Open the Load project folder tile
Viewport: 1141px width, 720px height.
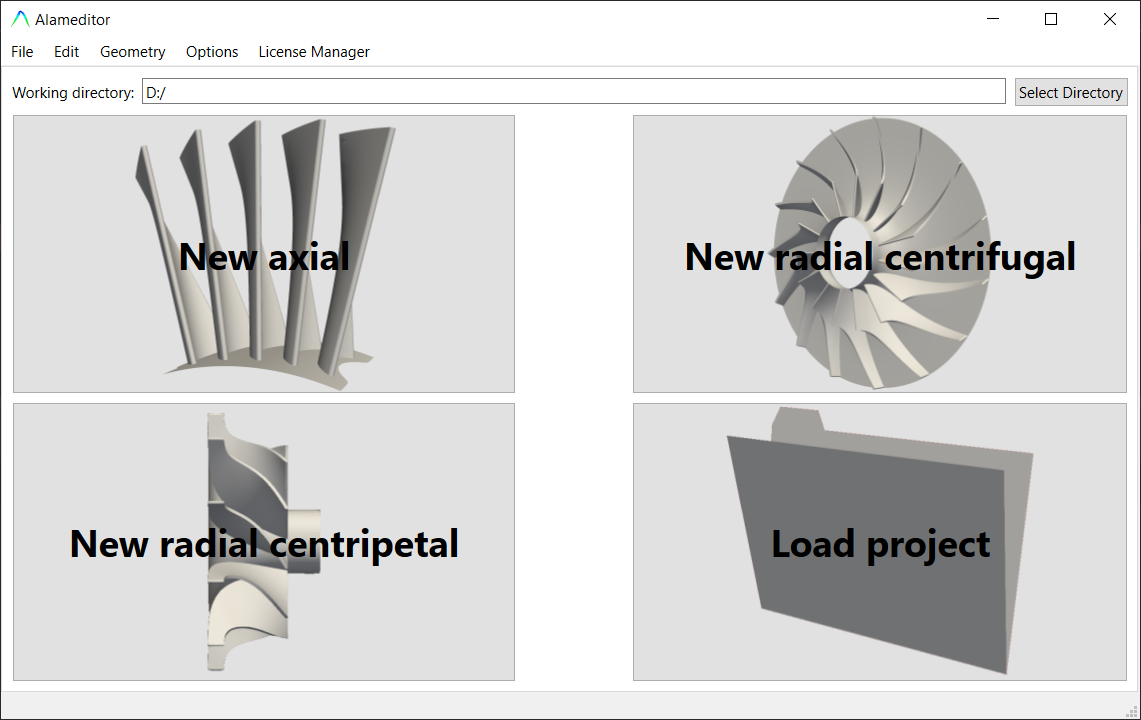coord(881,542)
